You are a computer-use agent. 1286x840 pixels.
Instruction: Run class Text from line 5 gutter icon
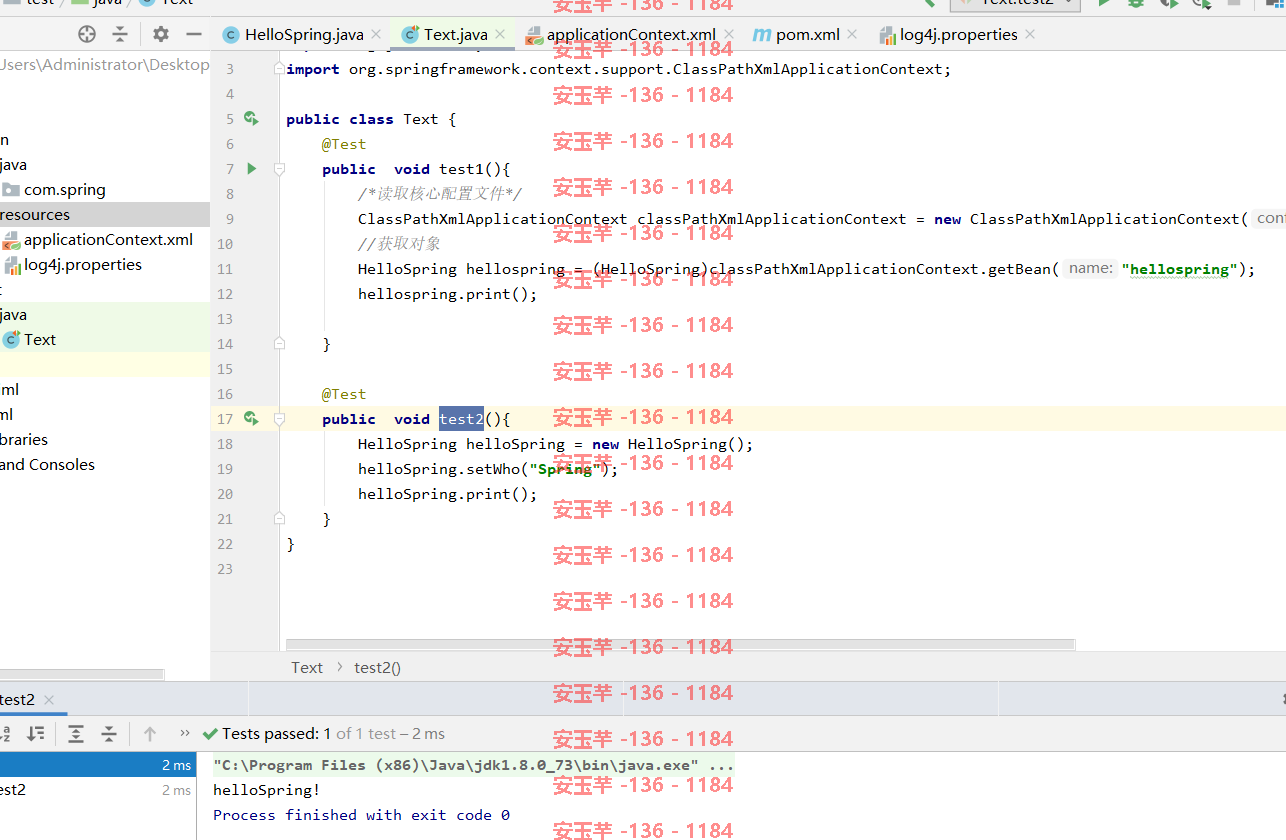coord(251,119)
